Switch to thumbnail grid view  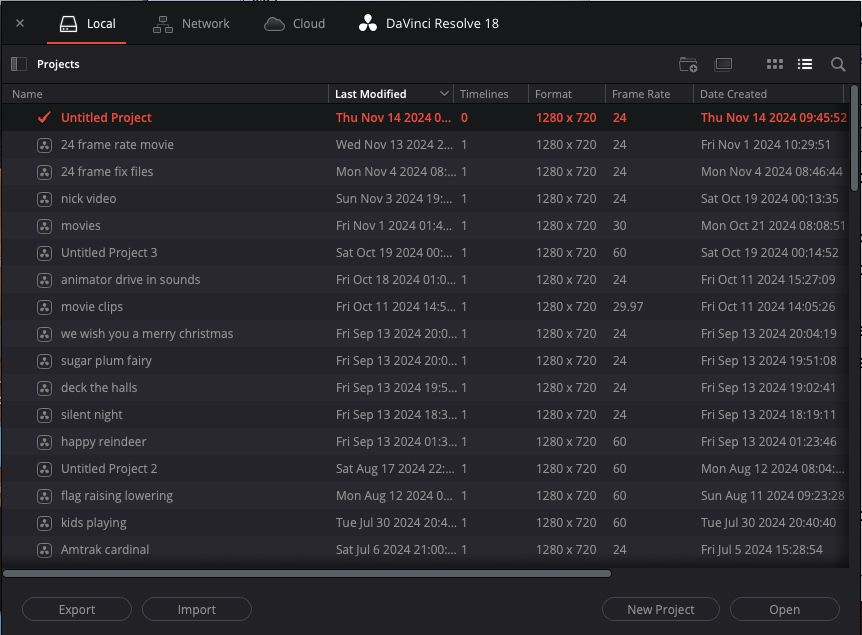[775, 64]
